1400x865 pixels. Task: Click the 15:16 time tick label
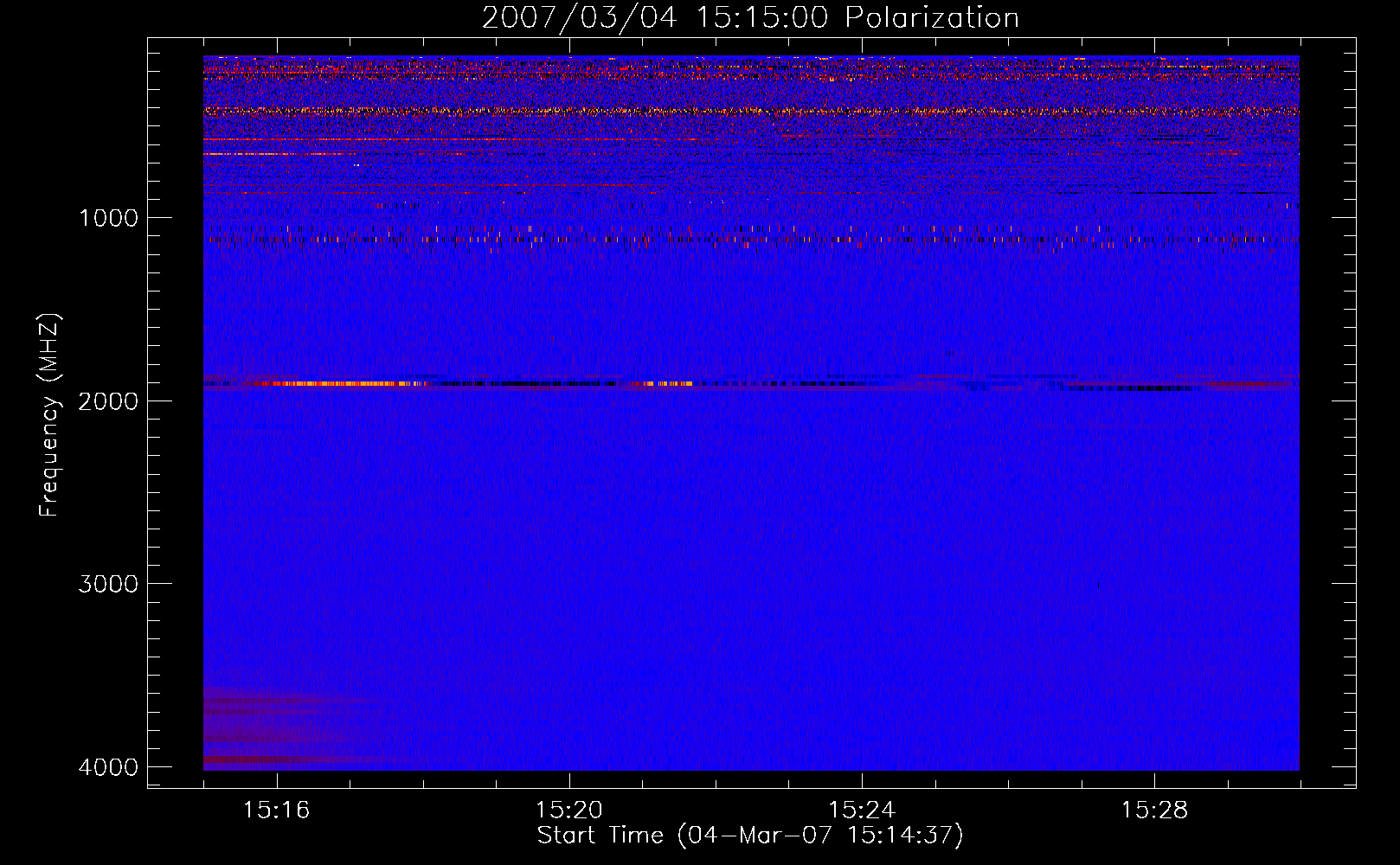pos(276,811)
